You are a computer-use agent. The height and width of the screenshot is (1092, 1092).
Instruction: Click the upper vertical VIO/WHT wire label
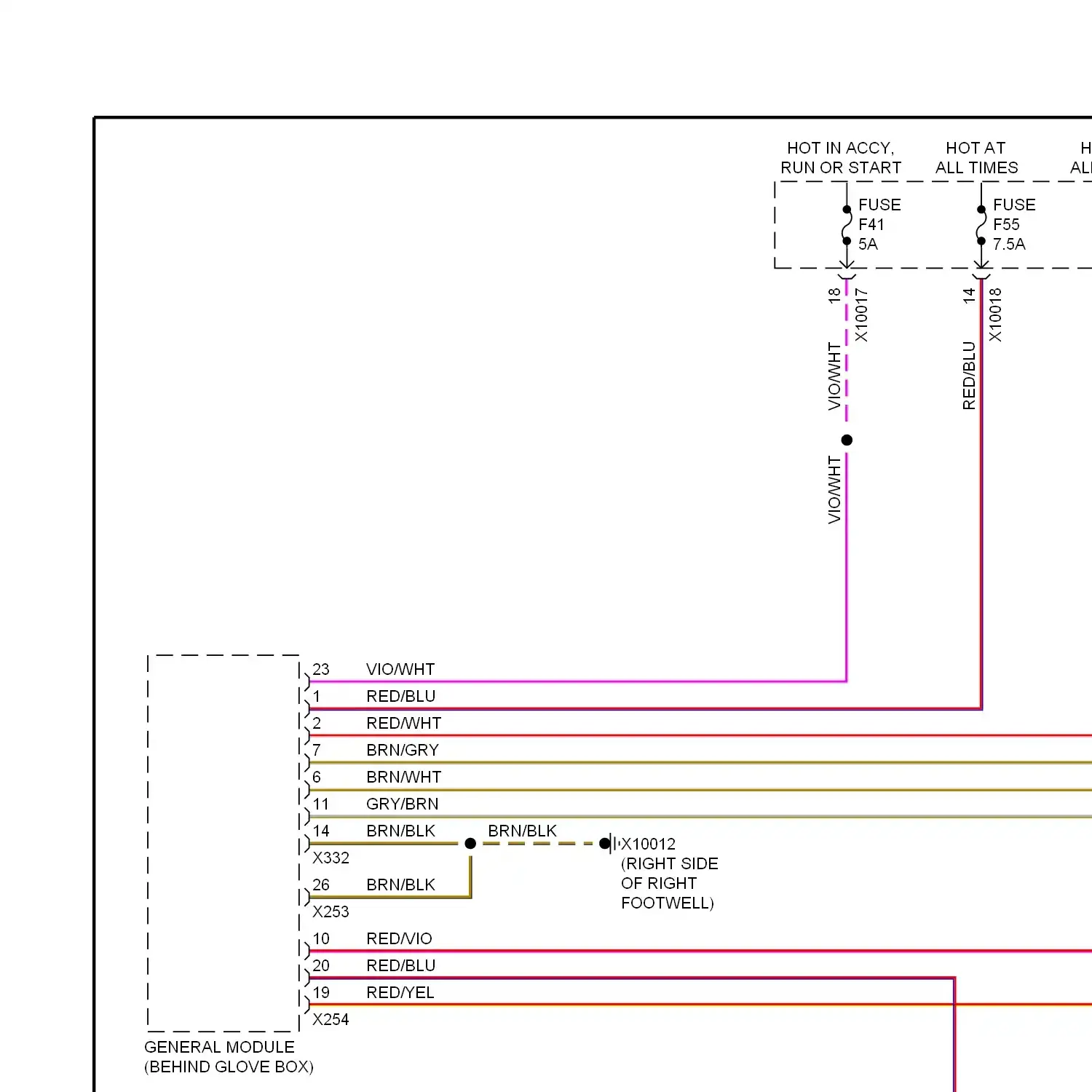pos(834,376)
